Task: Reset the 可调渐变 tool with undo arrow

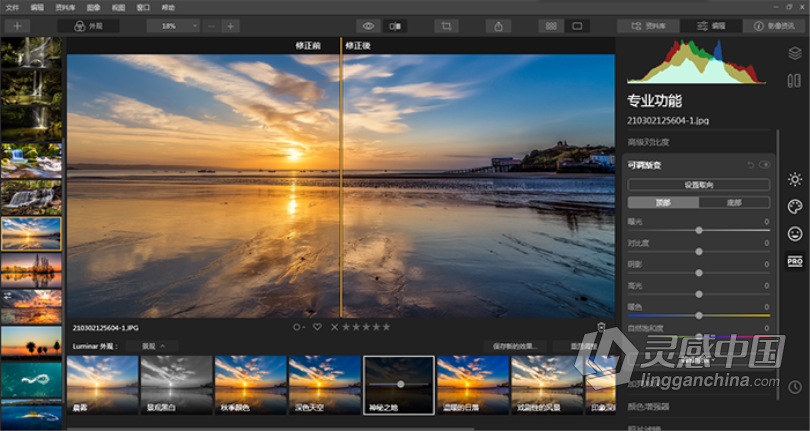Action: tap(751, 165)
